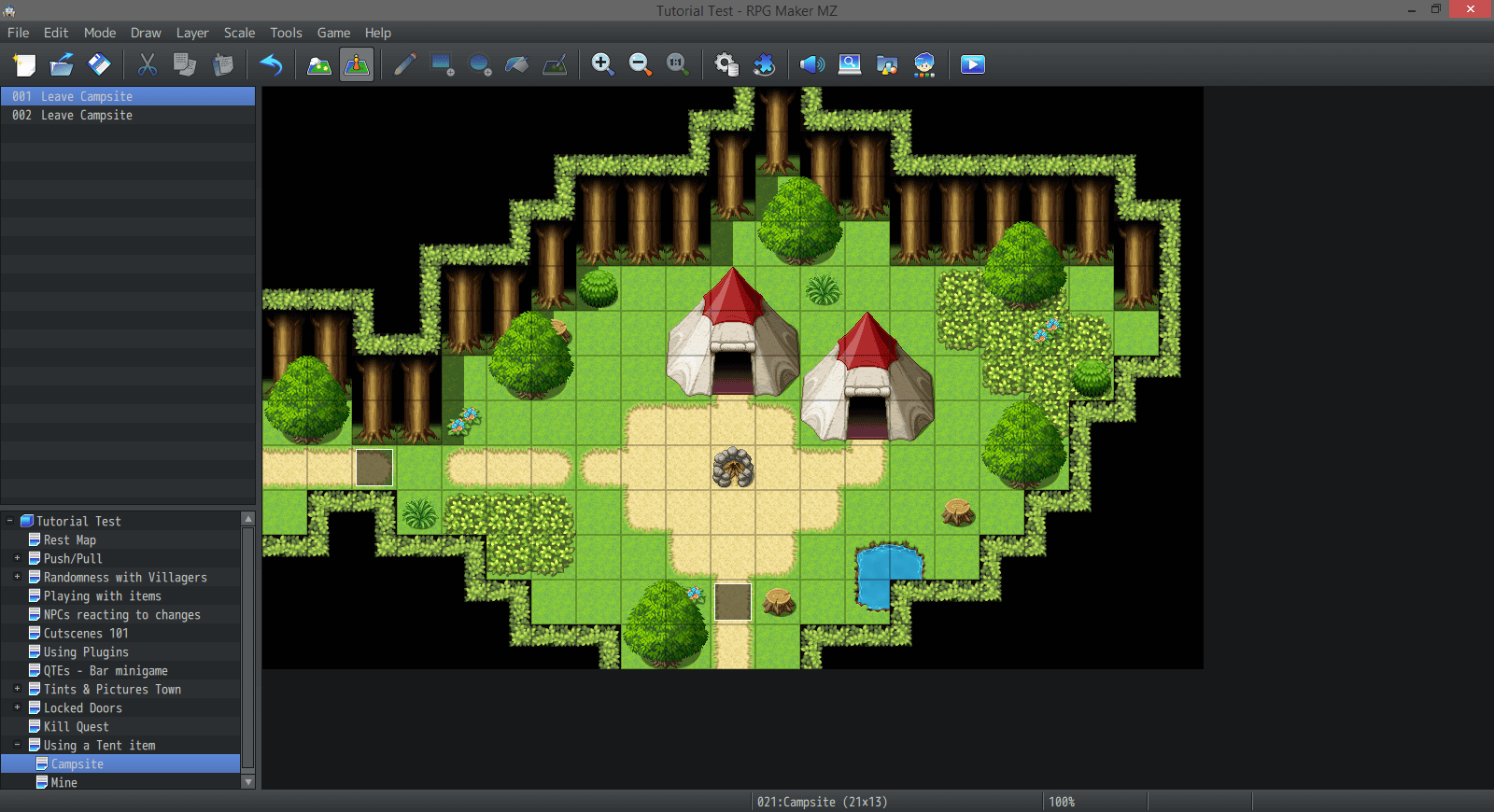Zoom in on the map
1494x812 pixels.
(602, 64)
